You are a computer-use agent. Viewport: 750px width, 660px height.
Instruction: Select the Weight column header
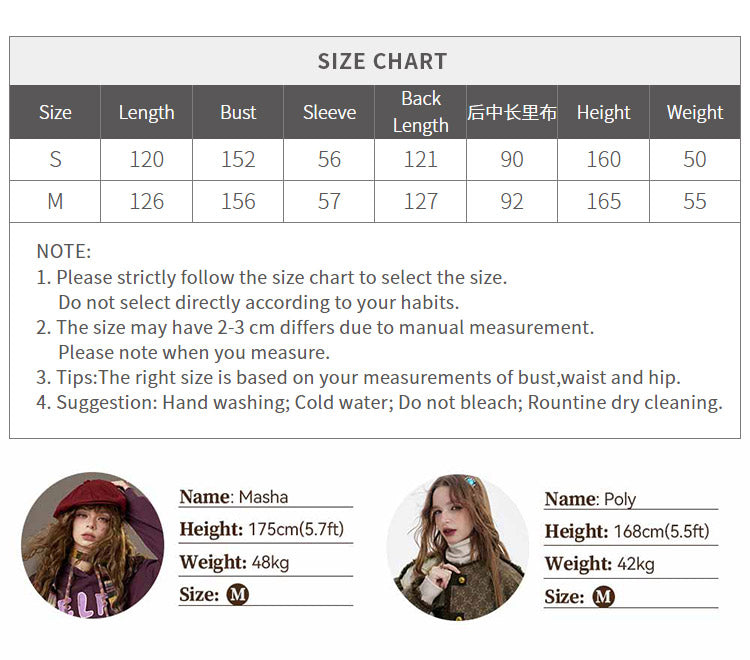[x=694, y=112]
